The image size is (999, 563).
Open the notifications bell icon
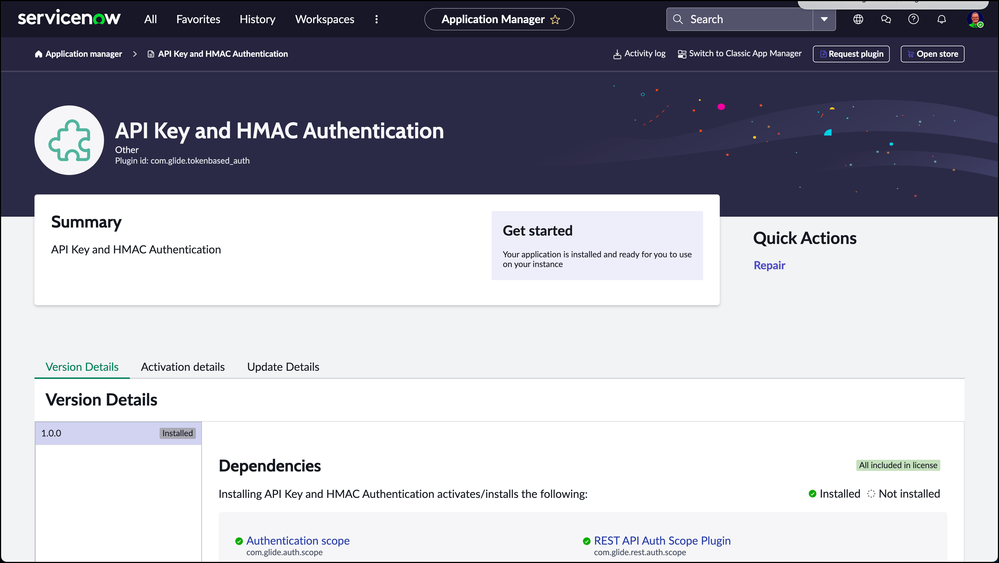click(x=941, y=19)
